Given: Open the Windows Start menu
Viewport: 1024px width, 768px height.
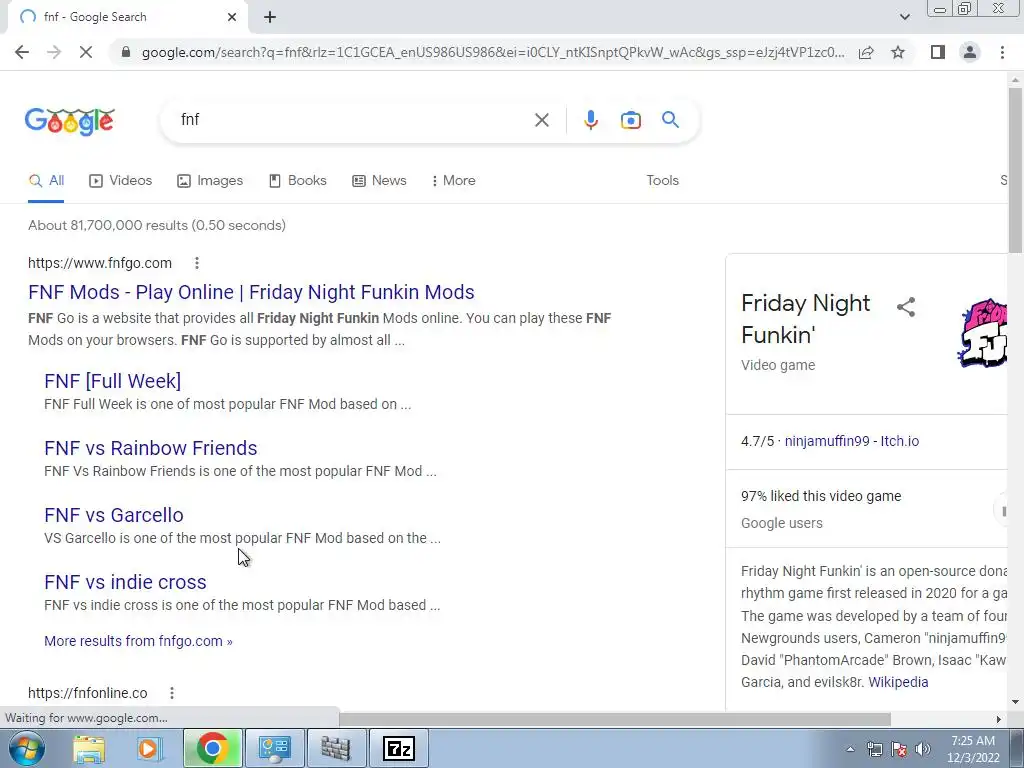Looking at the screenshot, I should (25, 748).
